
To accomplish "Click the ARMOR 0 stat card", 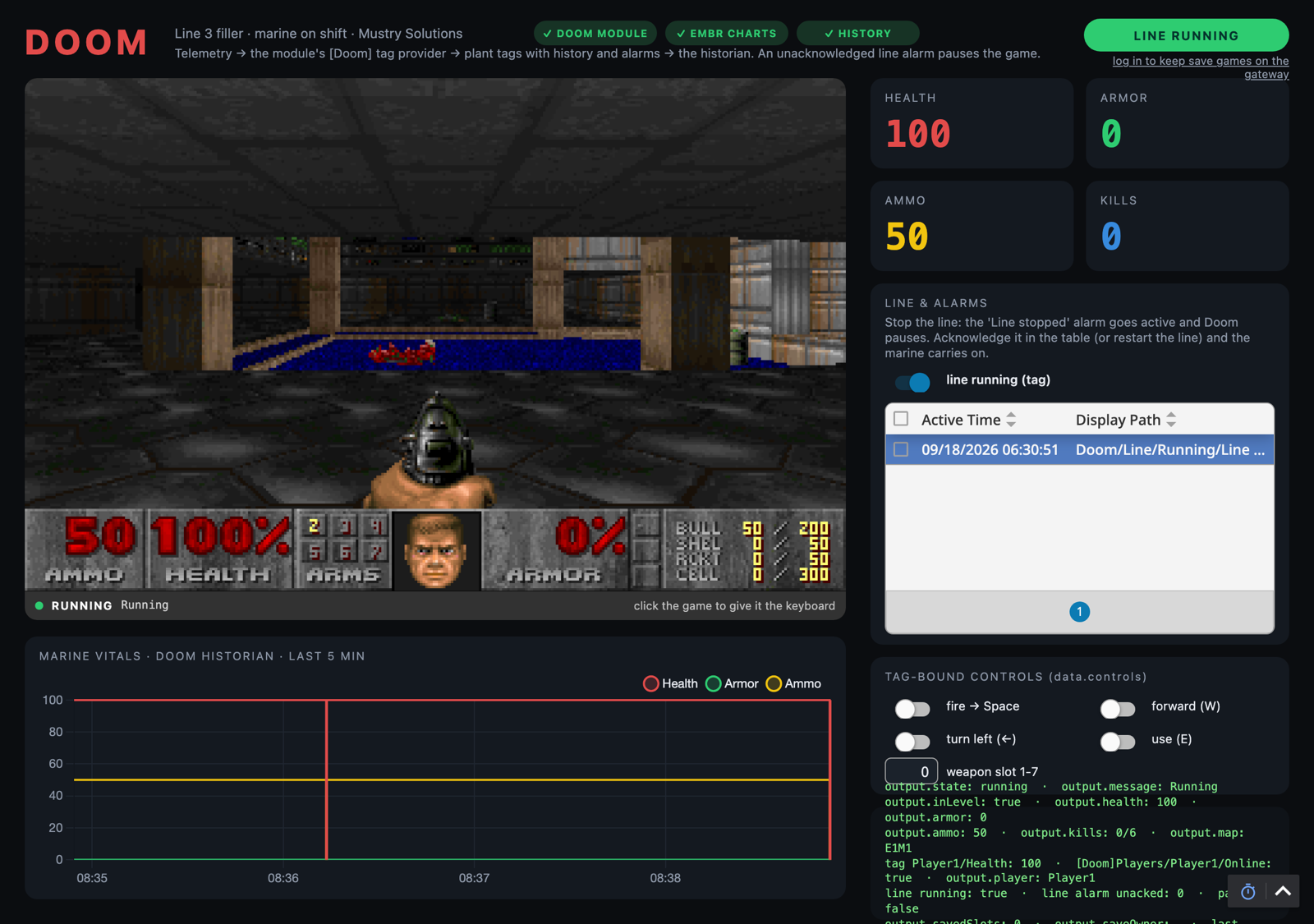I will (x=1187, y=123).
